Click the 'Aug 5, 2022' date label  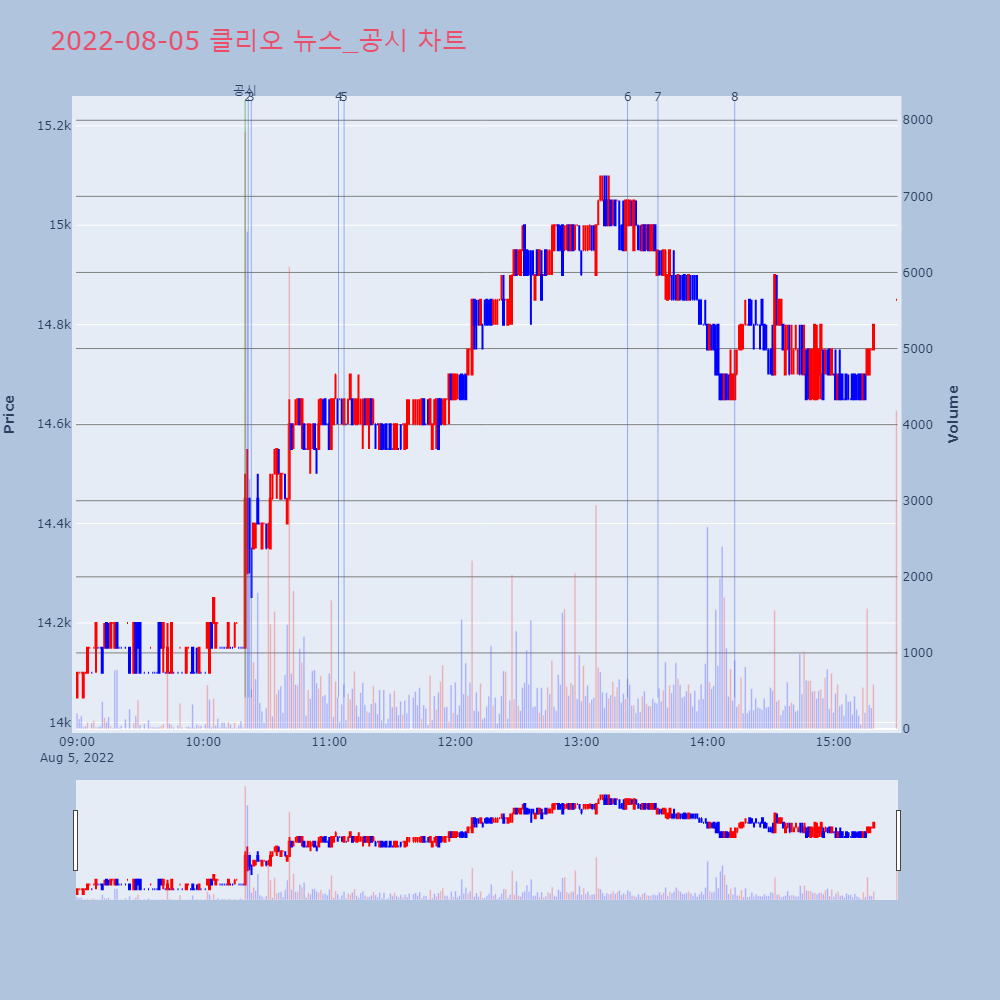pyautogui.click(x=77, y=758)
